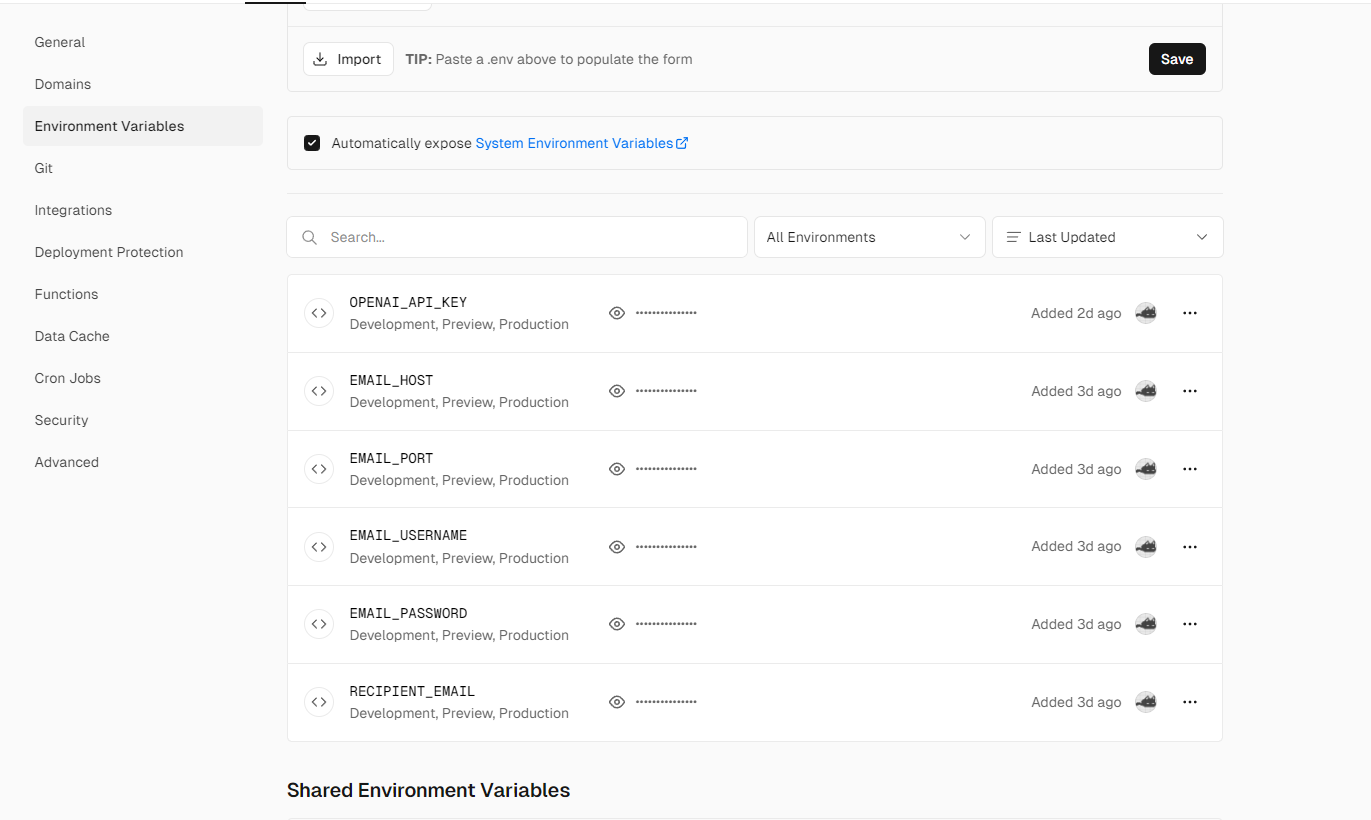Open the Last Updated sort dropdown
This screenshot has height=820, width=1371.
[x=1107, y=237]
